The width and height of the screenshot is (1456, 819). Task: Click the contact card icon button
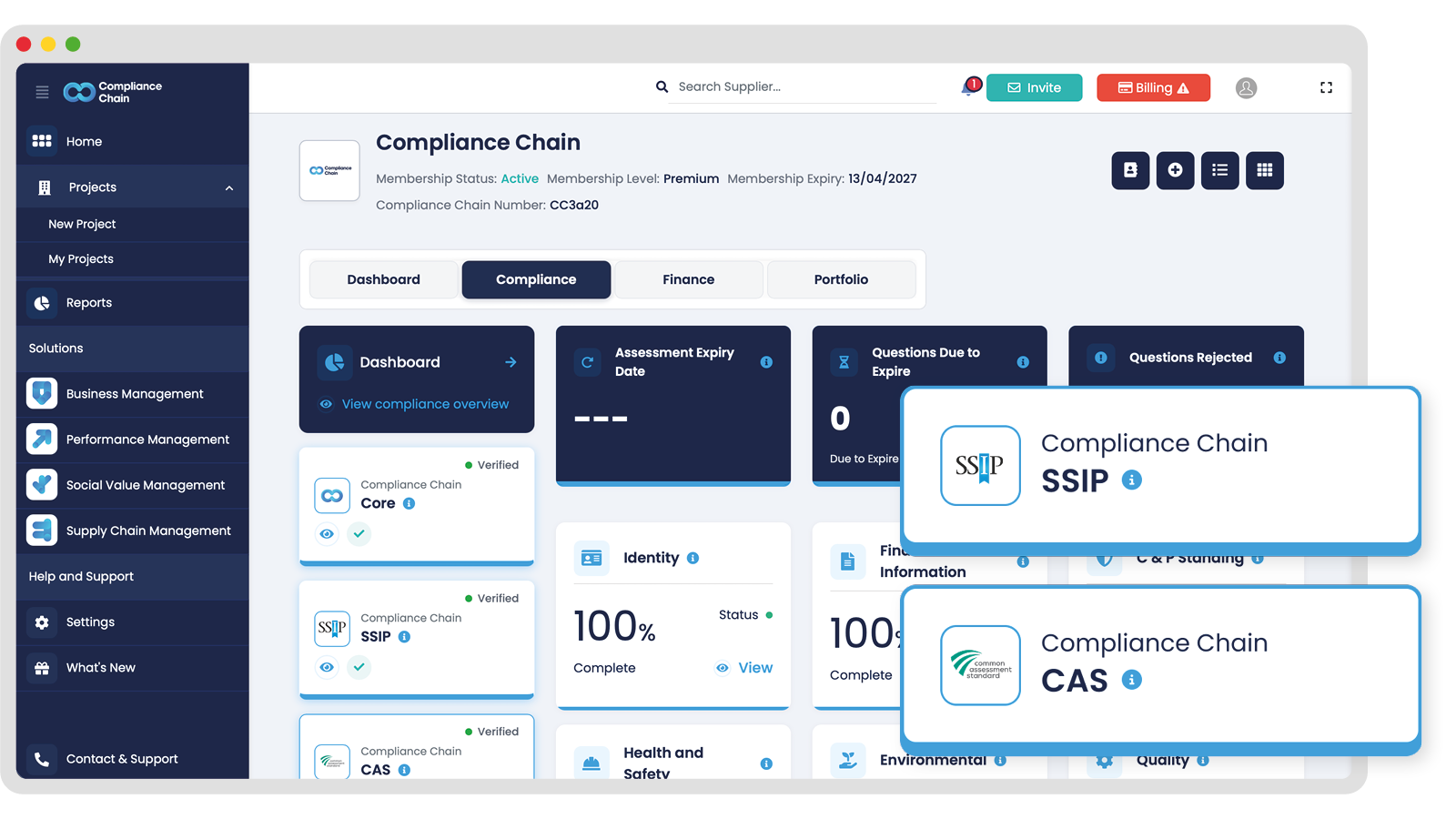[1130, 170]
